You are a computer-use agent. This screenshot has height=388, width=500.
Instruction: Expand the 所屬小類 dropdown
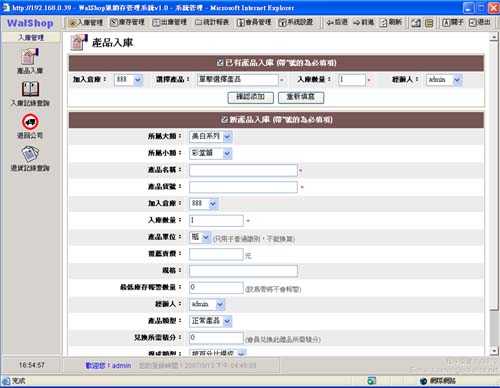[211, 153]
